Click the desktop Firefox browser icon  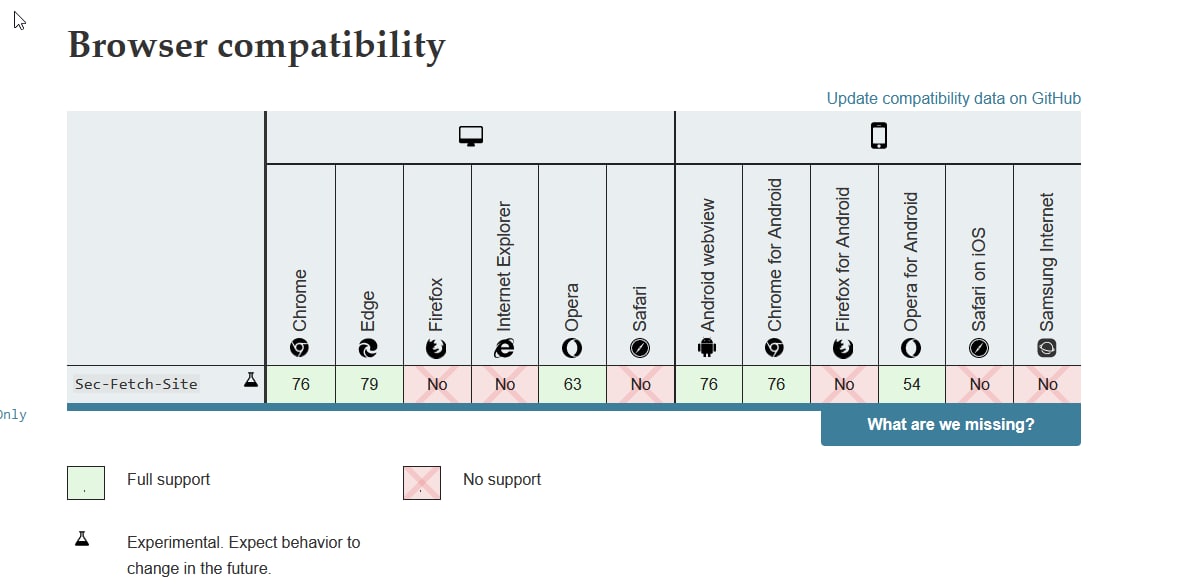(436, 348)
